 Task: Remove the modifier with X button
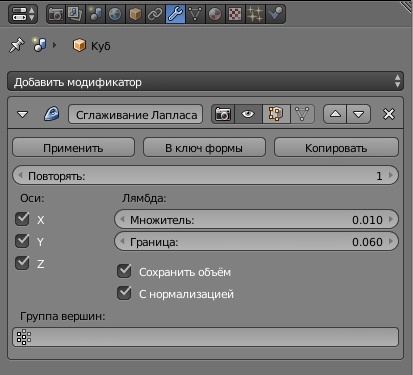(389, 114)
